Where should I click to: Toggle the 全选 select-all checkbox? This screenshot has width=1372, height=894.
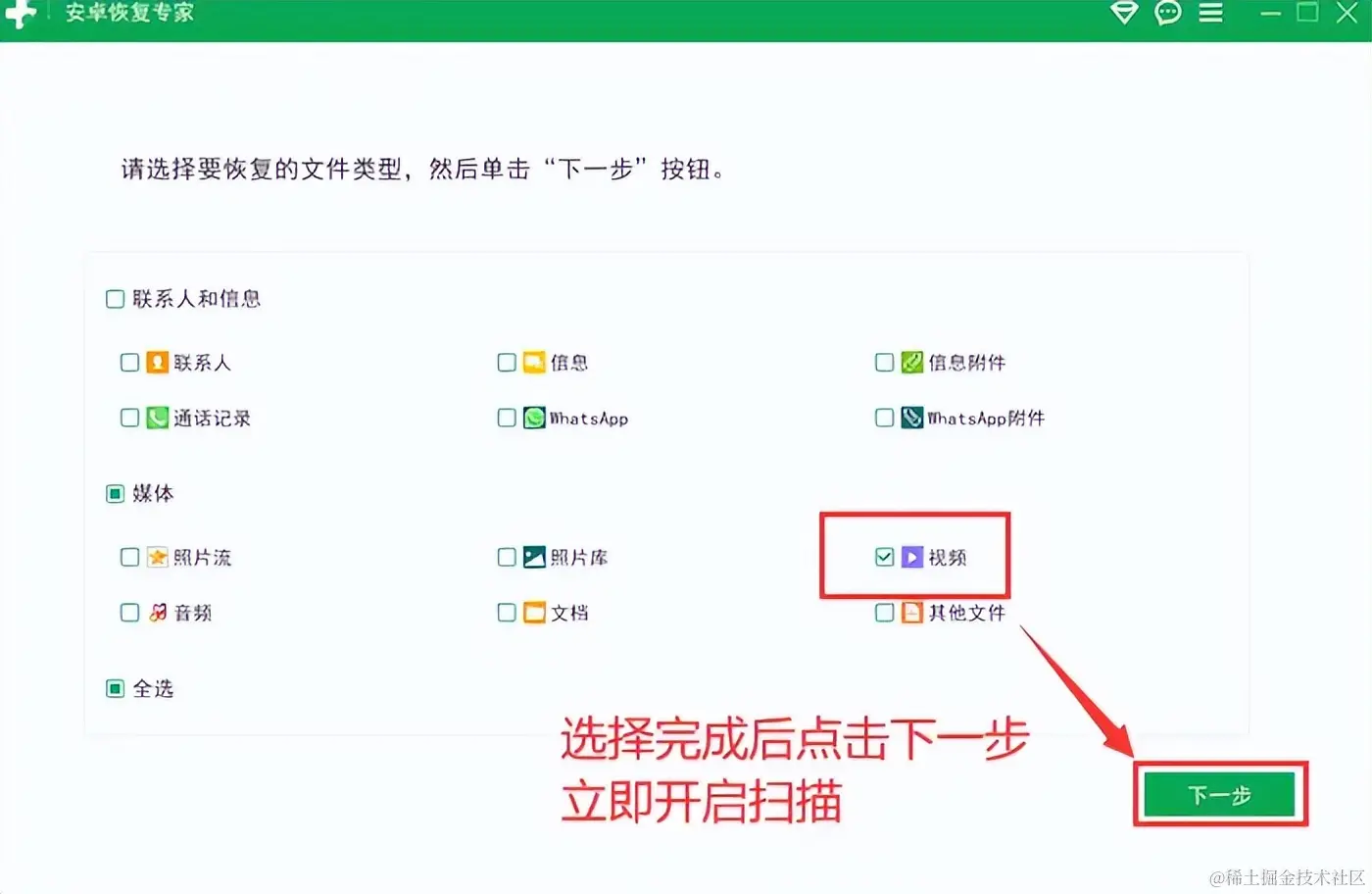click(x=115, y=689)
